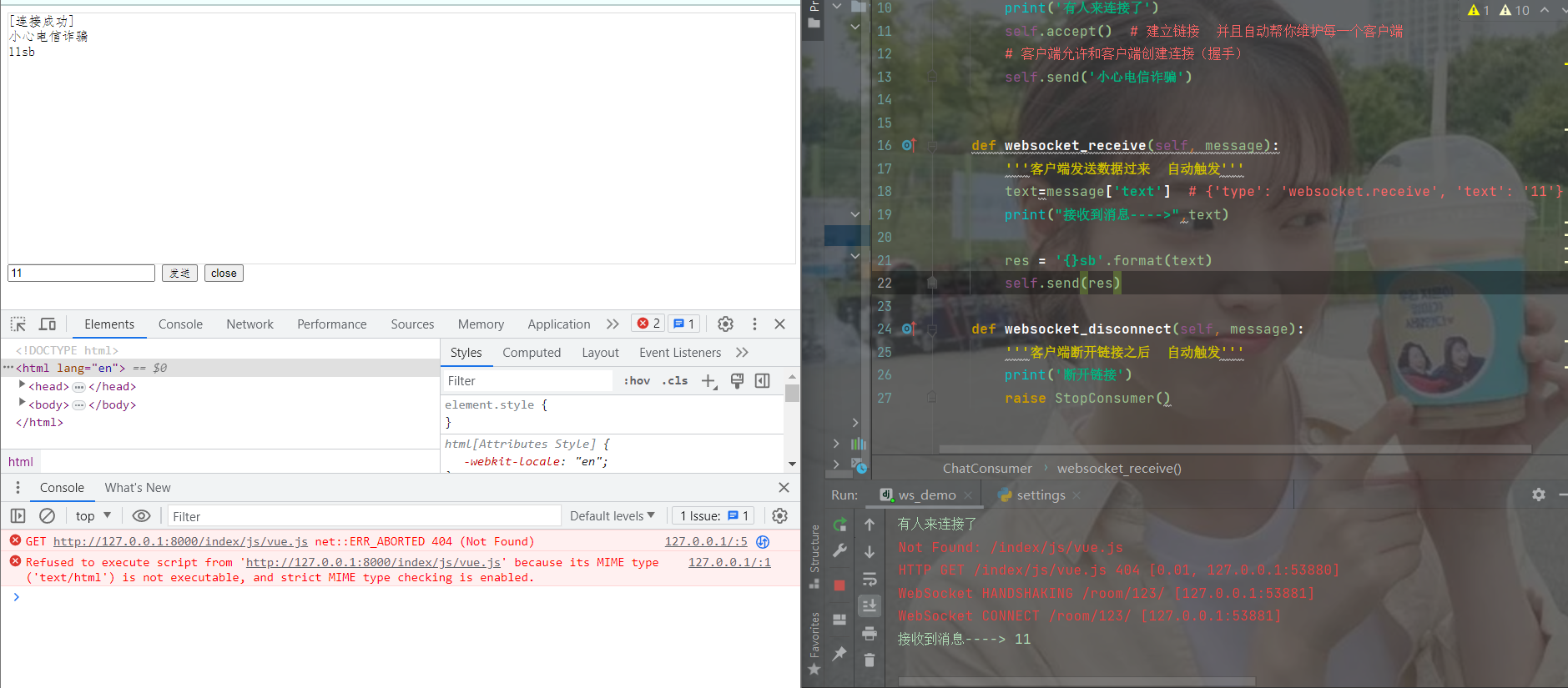Show more DevTools tabs chevron
1568x688 pixels.
tap(613, 324)
